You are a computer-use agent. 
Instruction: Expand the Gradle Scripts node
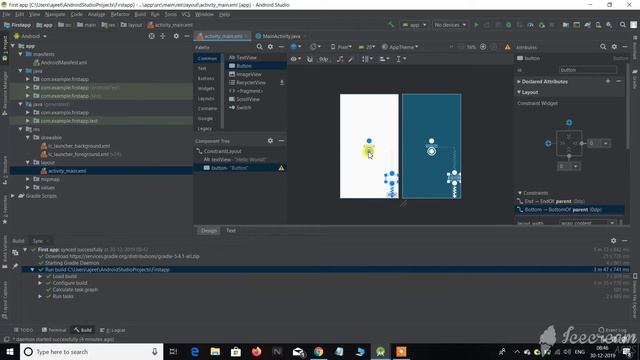(x=13, y=196)
